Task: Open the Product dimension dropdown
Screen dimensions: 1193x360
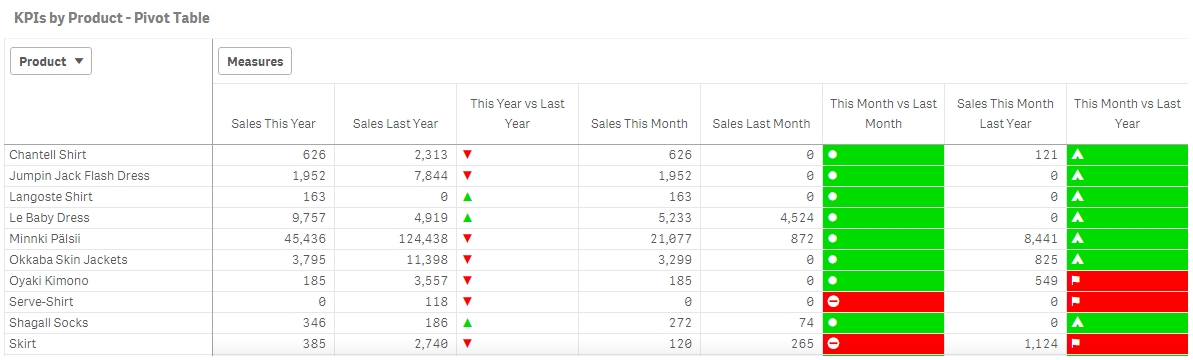Action: click(51, 62)
